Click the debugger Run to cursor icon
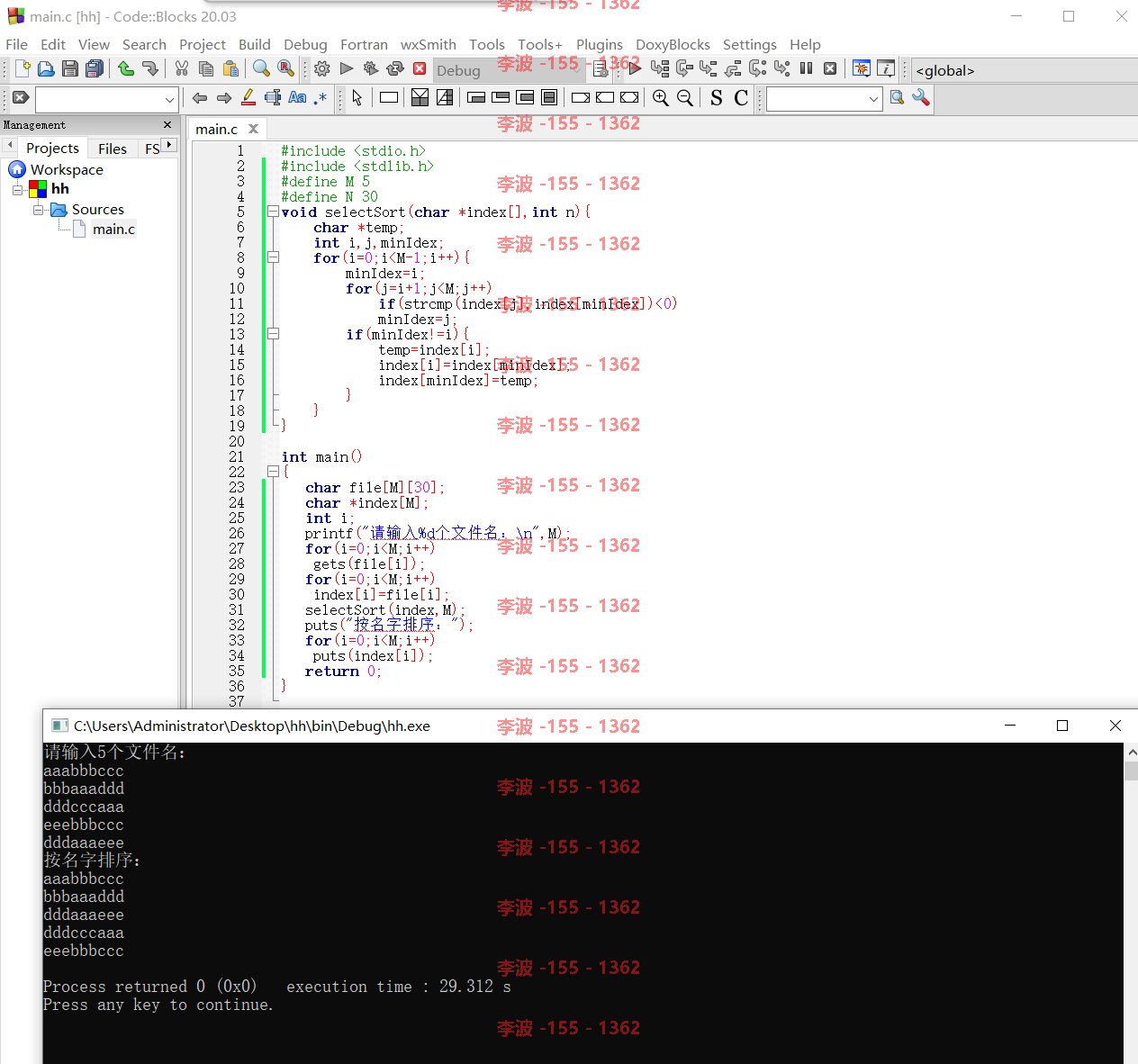Viewport: 1138px width, 1064px height. pyautogui.click(x=660, y=68)
